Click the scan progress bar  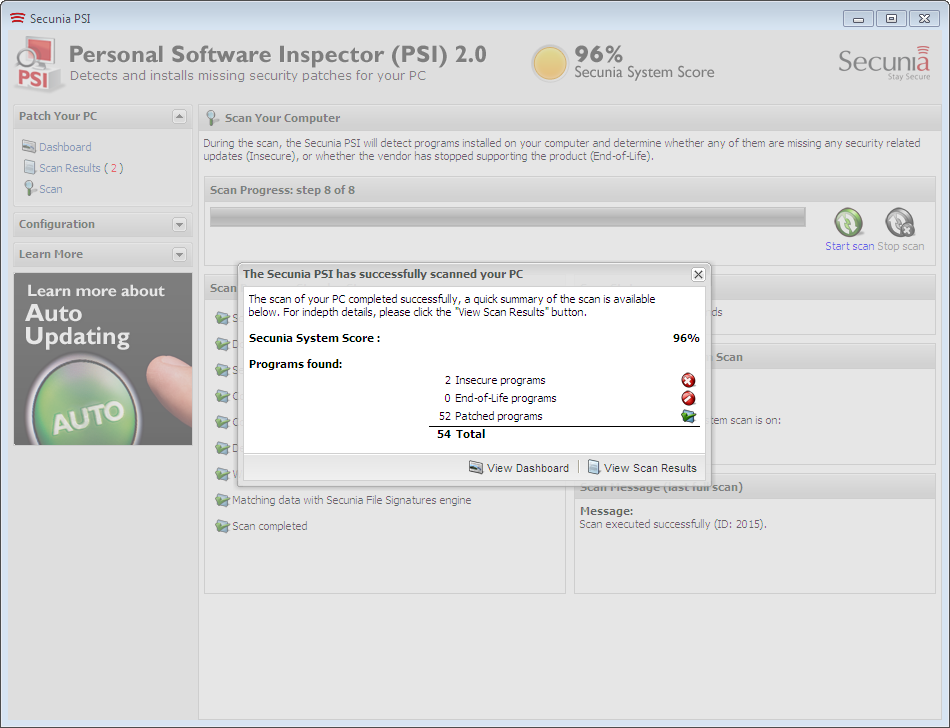tap(508, 217)
